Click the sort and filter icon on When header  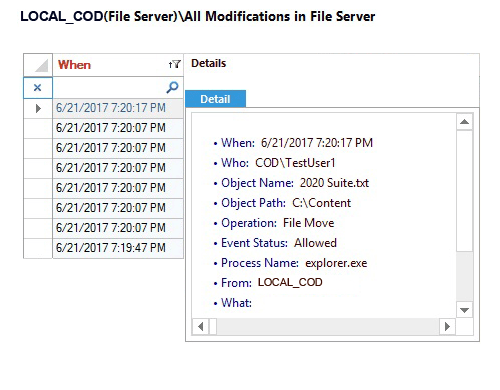[174, 64]
